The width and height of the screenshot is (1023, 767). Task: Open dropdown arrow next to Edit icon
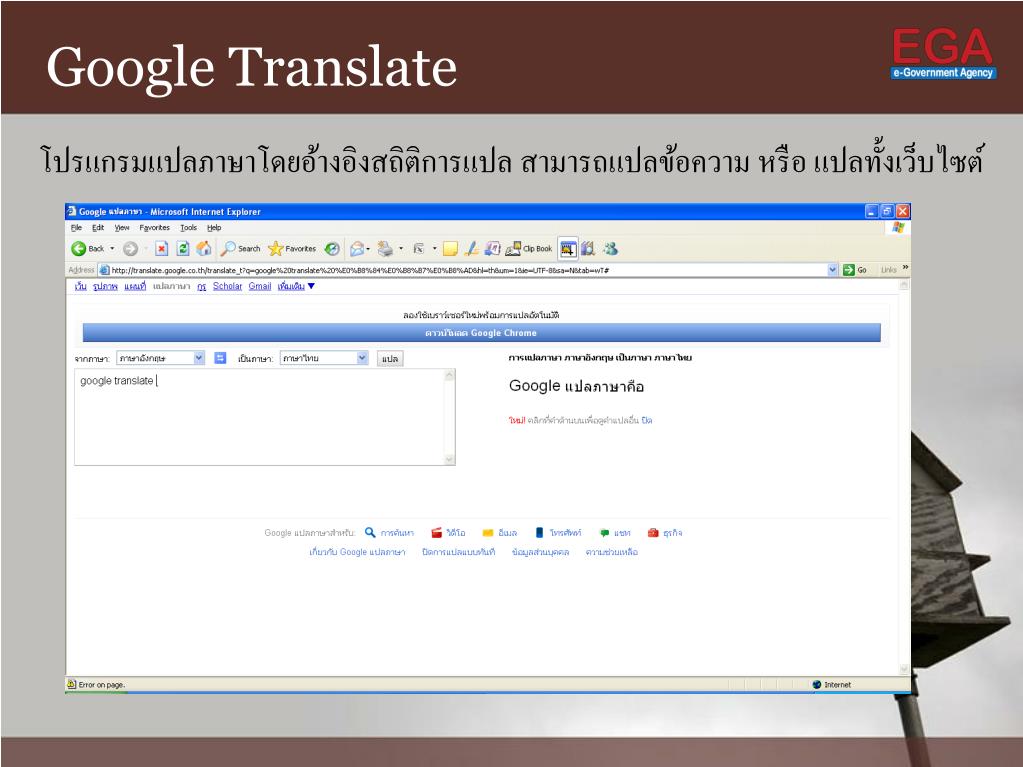(x=435, y=248)
